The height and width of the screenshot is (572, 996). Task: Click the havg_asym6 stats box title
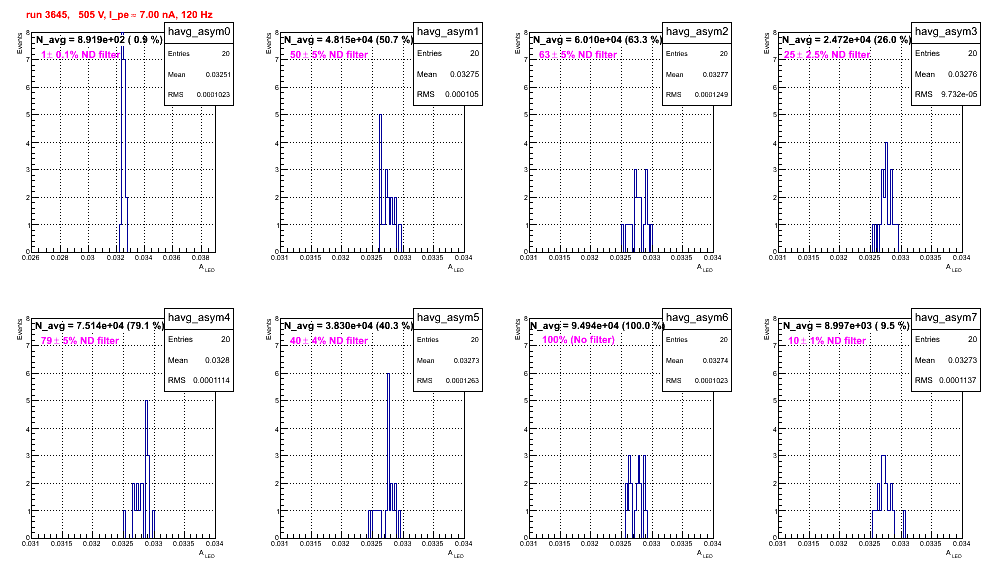697,318
